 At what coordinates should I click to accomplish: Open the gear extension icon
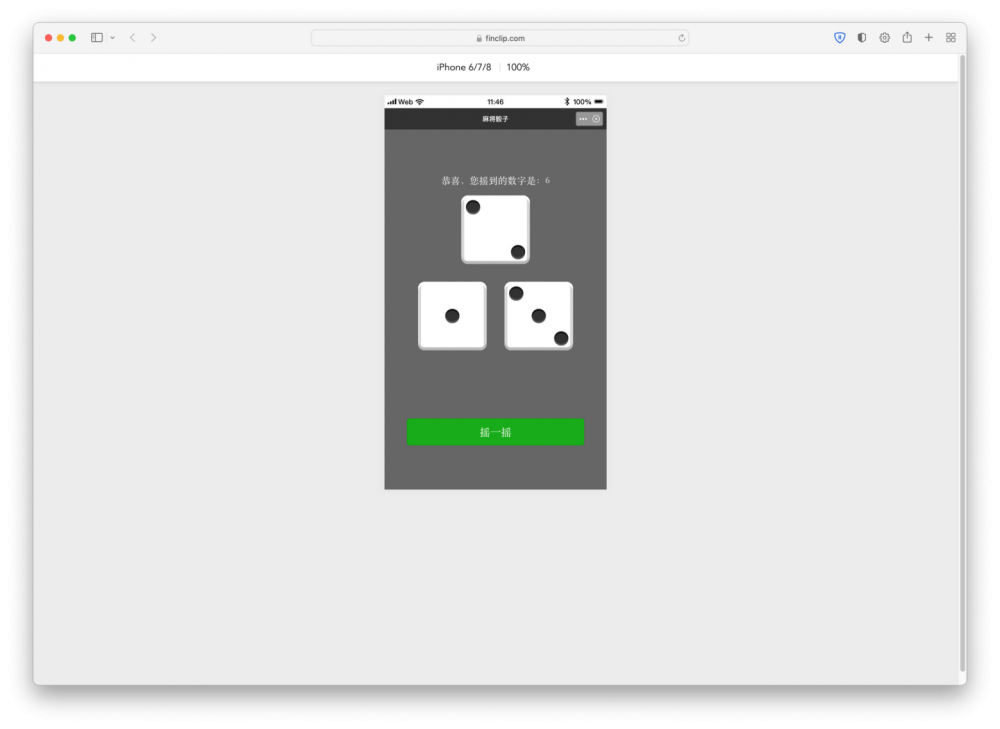[884, 38]
